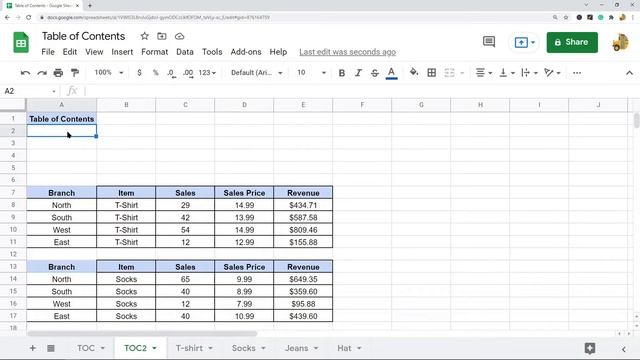Decrease decimal places
The image size is (640, 360).
(171, 73)
